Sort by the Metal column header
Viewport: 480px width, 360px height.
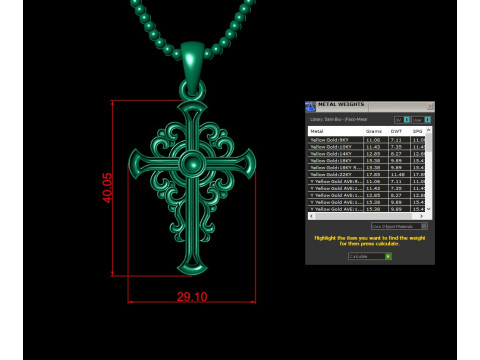point(336,131)
